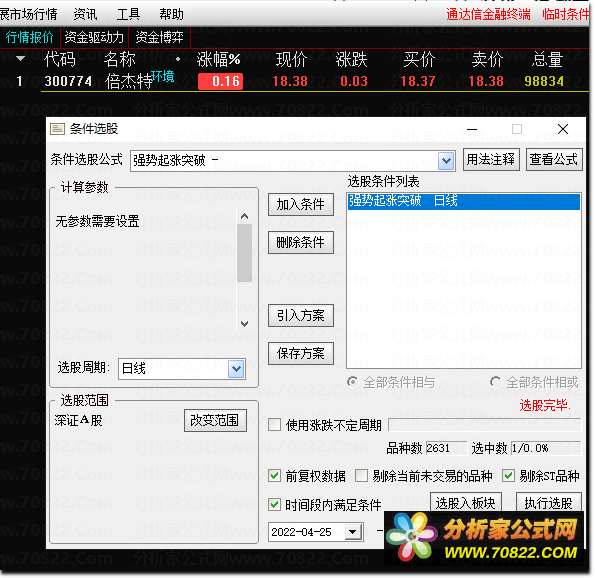Click scroll down arrow in 计算参数 panel
This screenshot has width=595, height=578.
244,324
